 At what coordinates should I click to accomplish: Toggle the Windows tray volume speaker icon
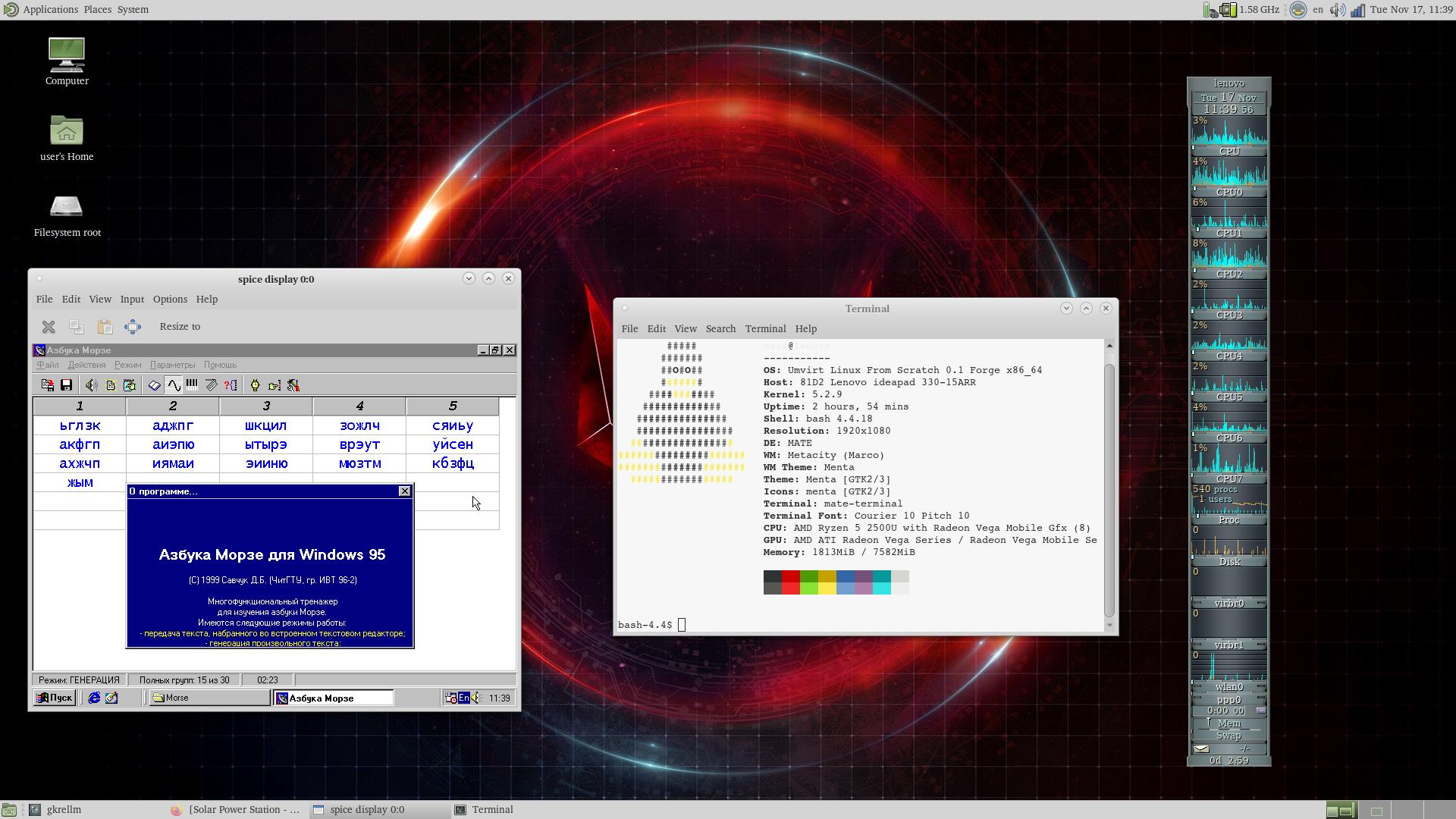pyautogui.click(x=476, y=698)
